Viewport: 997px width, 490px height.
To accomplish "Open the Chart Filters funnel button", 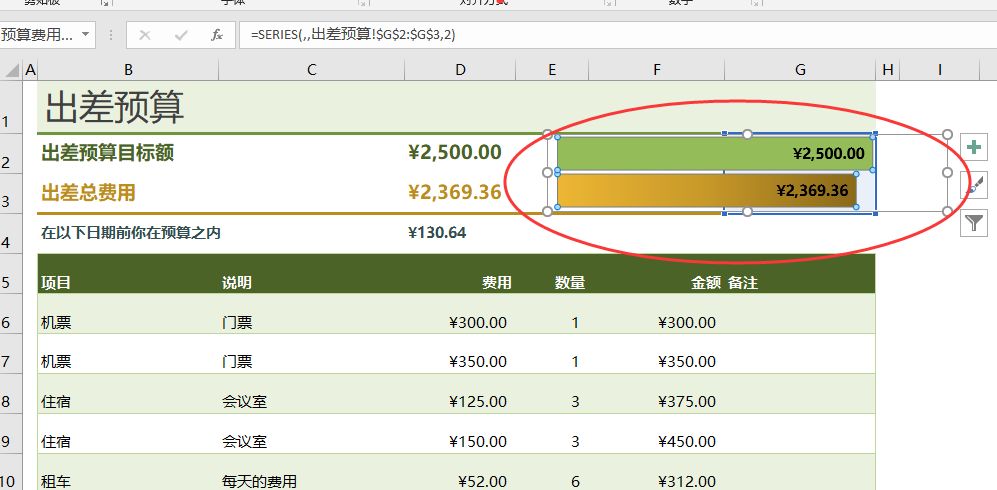I will (975, 223).
